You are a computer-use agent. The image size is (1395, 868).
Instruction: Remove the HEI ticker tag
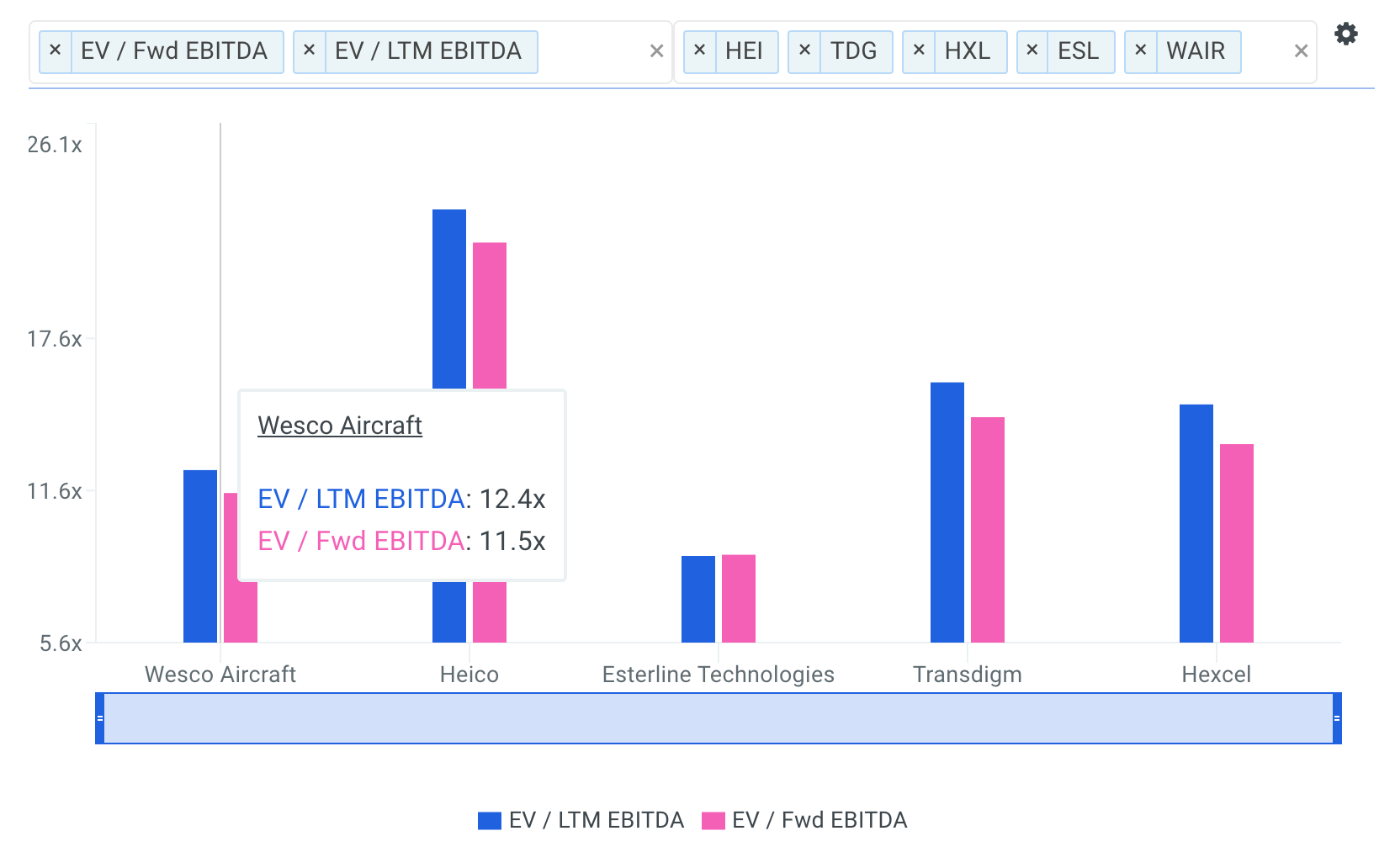[700, 51]
